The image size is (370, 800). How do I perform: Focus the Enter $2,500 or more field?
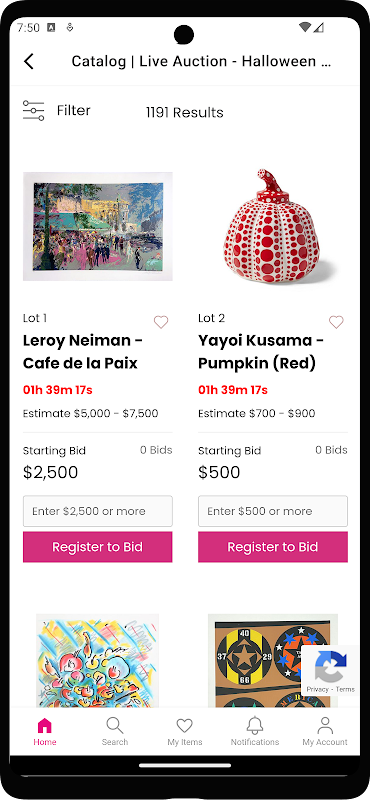tap(97, 511)
